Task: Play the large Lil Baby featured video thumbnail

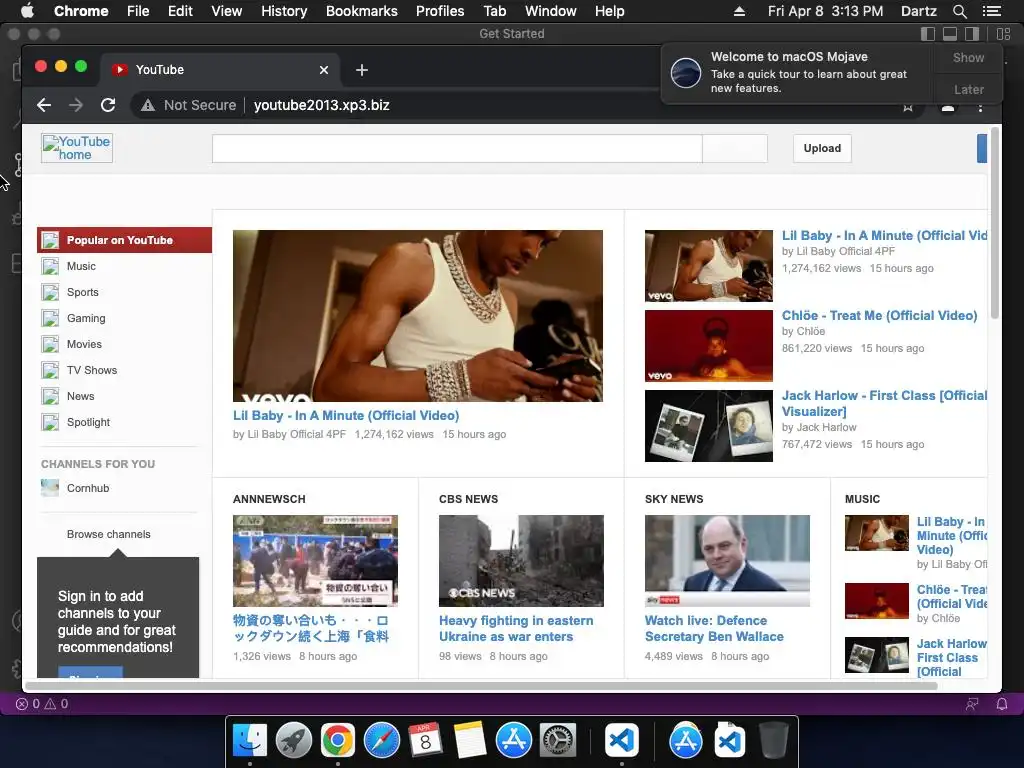Action: (x=418, y=315)
